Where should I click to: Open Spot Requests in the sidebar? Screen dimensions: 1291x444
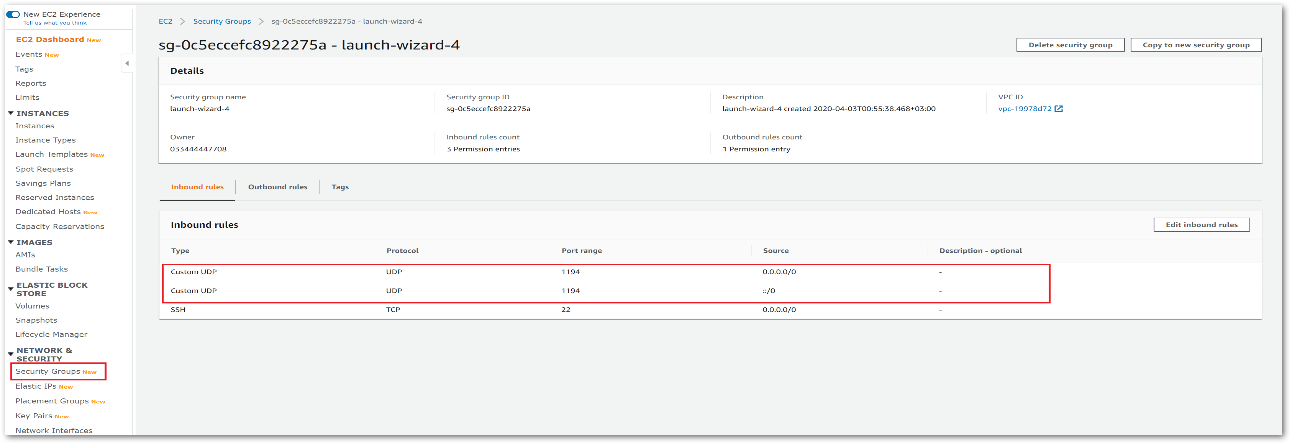(x=44, y=169)
